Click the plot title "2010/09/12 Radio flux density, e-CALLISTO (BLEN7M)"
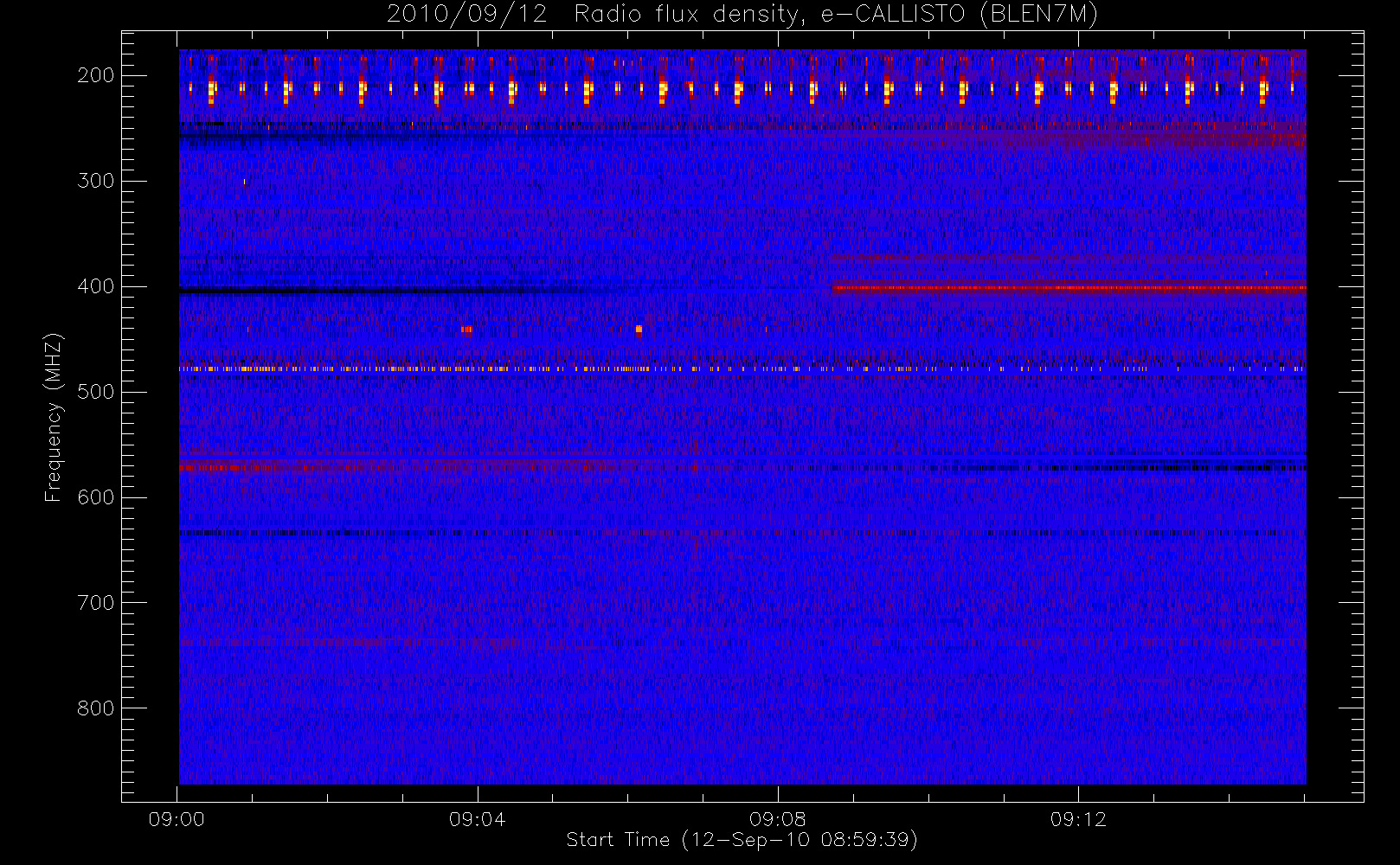 (x=742, y=15)
